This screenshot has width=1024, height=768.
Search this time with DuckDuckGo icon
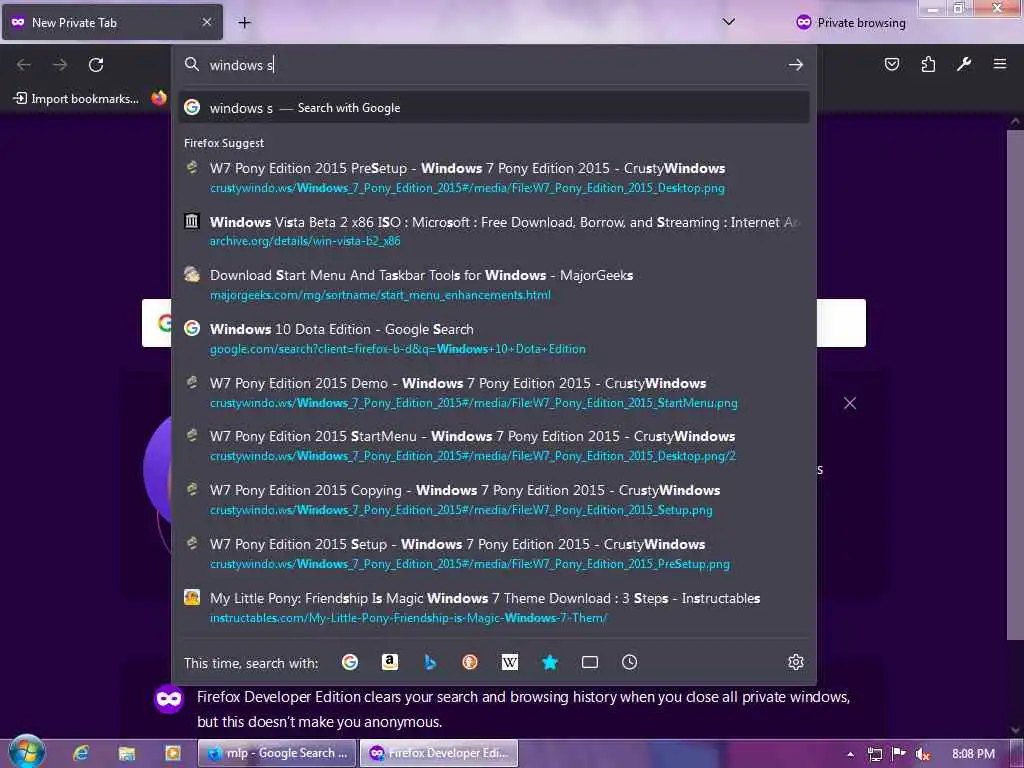click(x=470, y=662)
